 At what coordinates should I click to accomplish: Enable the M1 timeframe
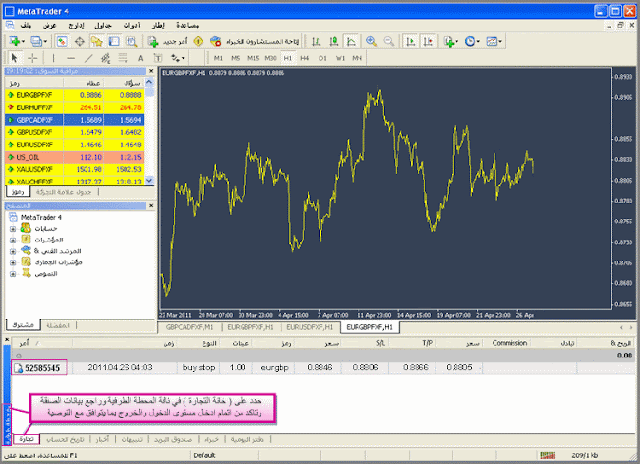click(218, 58)
